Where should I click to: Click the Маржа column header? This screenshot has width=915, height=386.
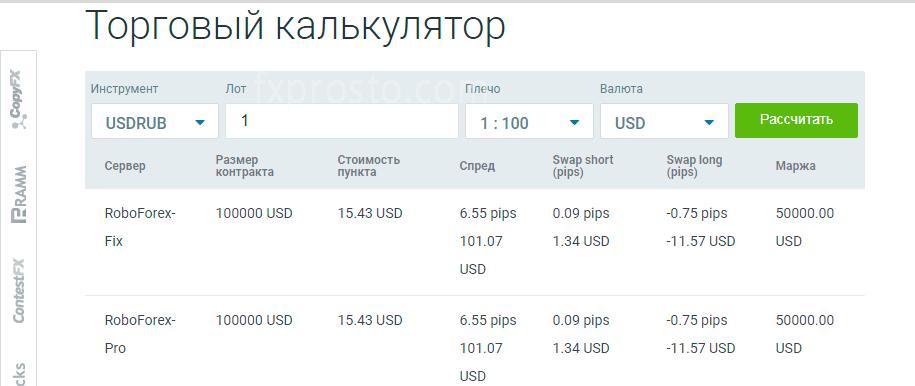[795, 166]
